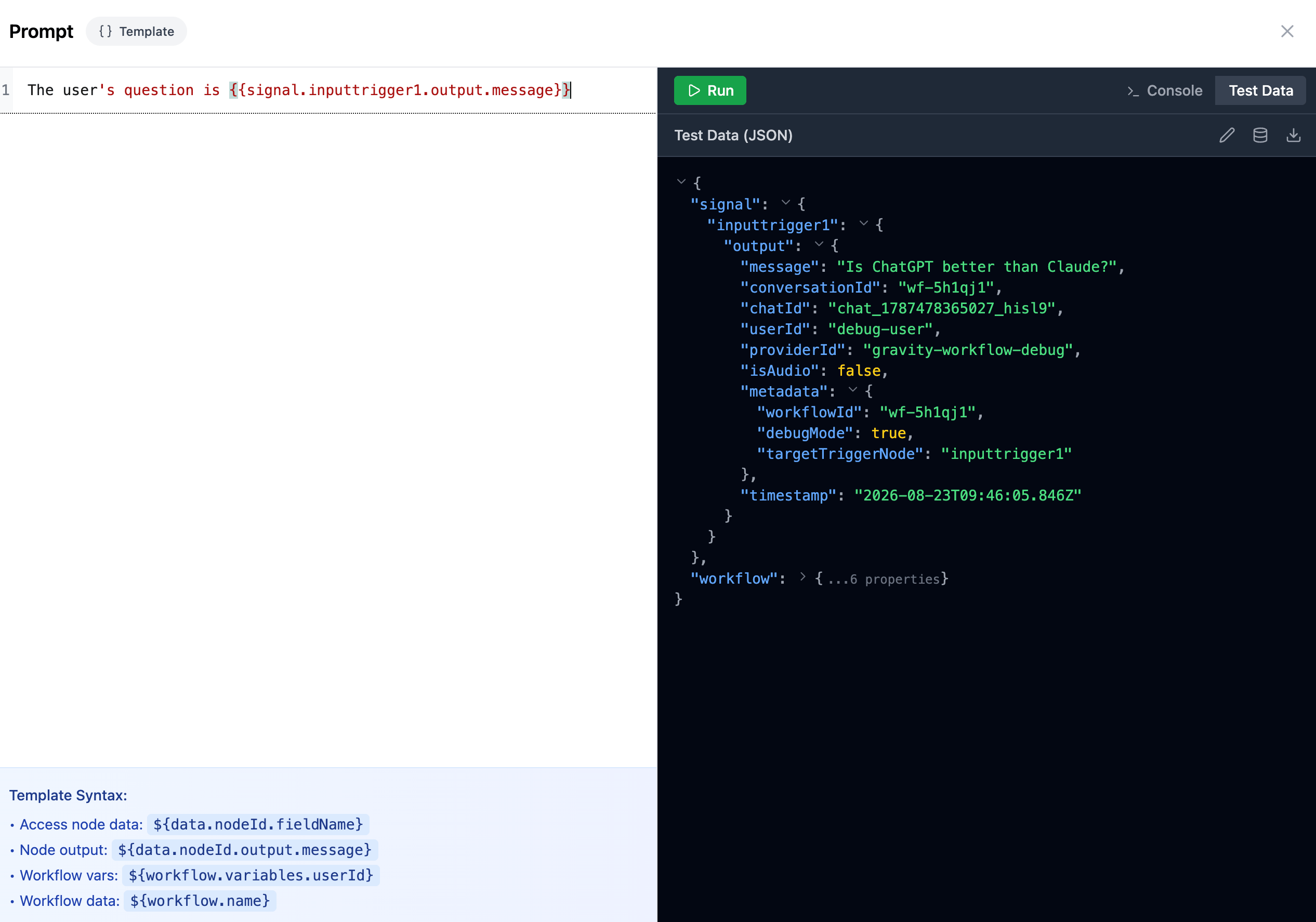Viewport: 1316px width, 922px height.
Task: Collapse the "metadata" node
Action: click(853, 390)
